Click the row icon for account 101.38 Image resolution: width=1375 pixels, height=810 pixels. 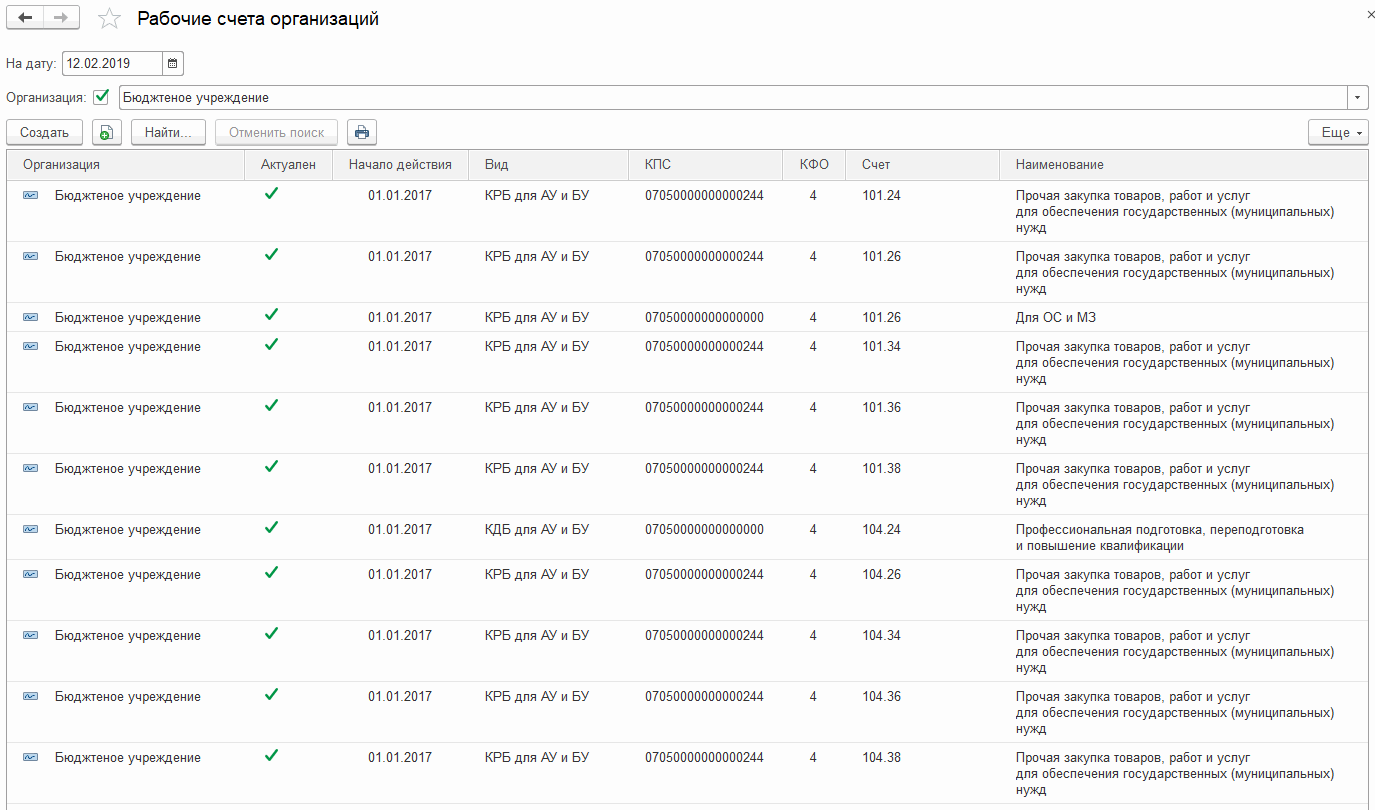(x=31, y=469)
